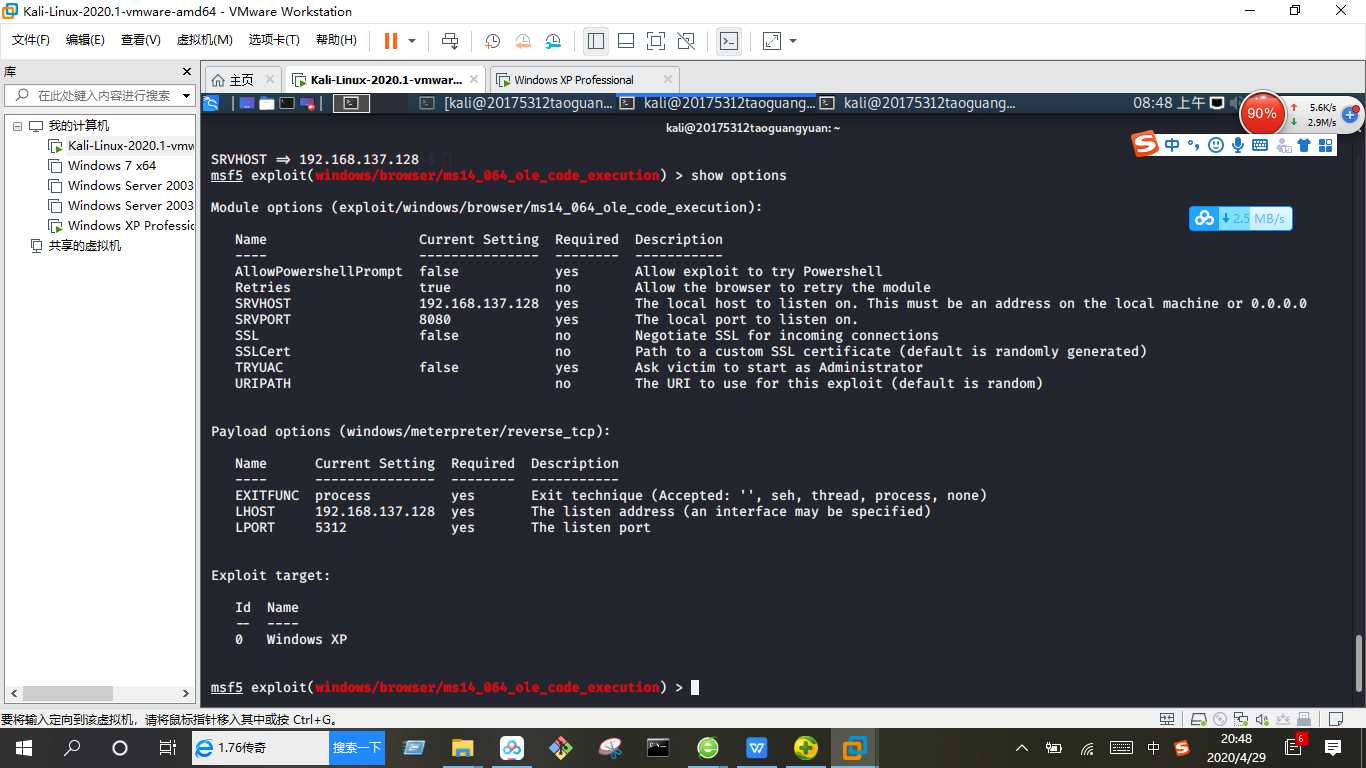Open the 选项卡(T) menu
The height and width of the screenshot is (768, 1366).
tap(274, 40)
